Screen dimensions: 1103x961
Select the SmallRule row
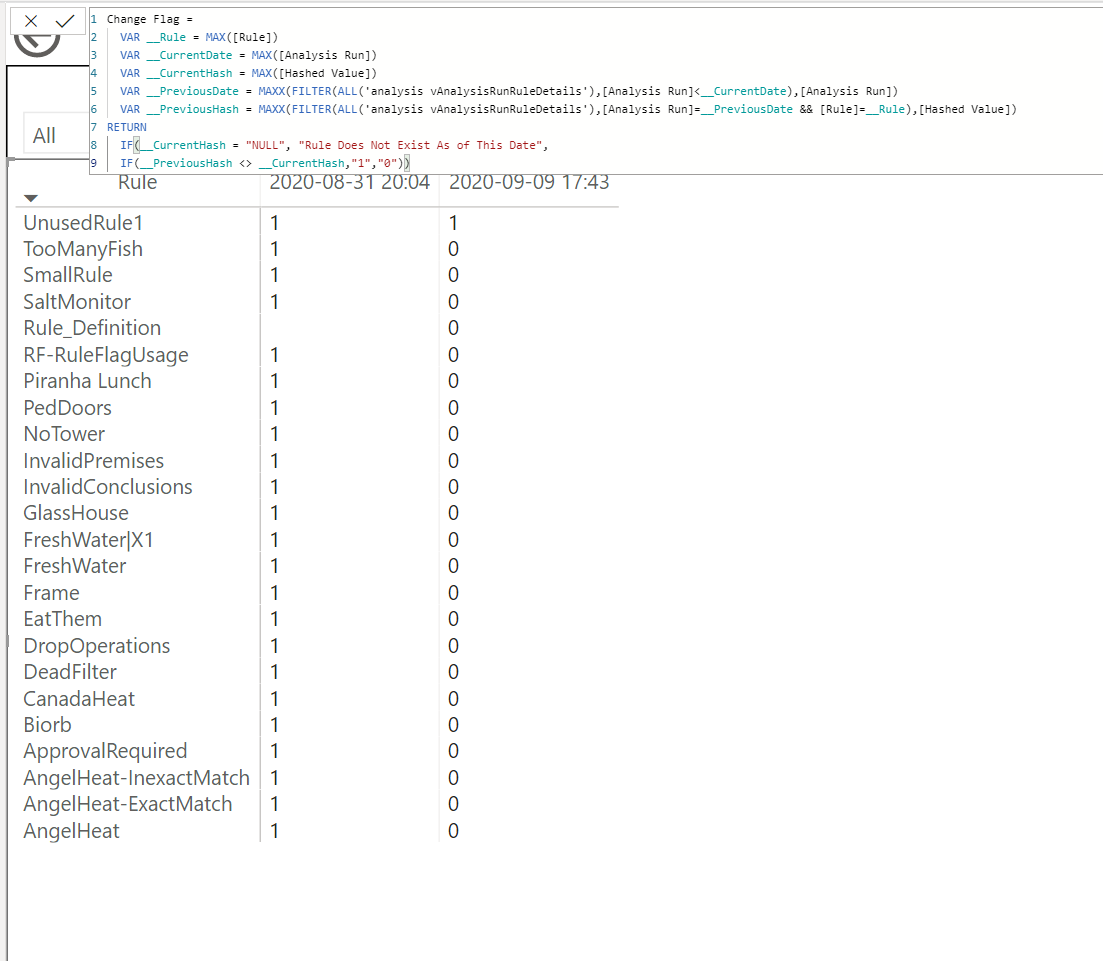point(317,275)
